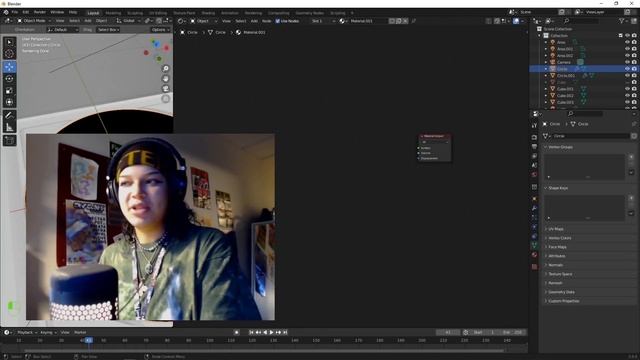Click the Material.001 breadcrumb in node editor
The image size is (640, 360).
[254, 32]
